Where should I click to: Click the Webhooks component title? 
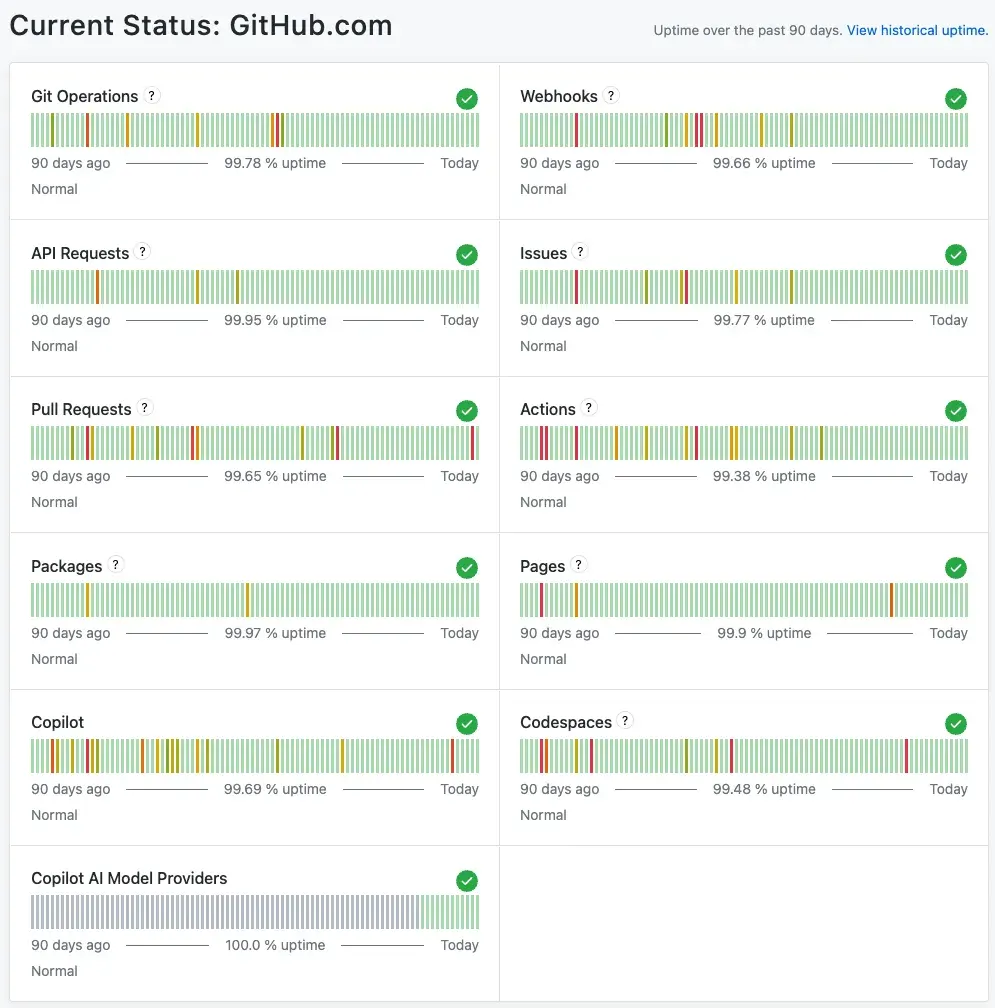click(x=559, y=96)
